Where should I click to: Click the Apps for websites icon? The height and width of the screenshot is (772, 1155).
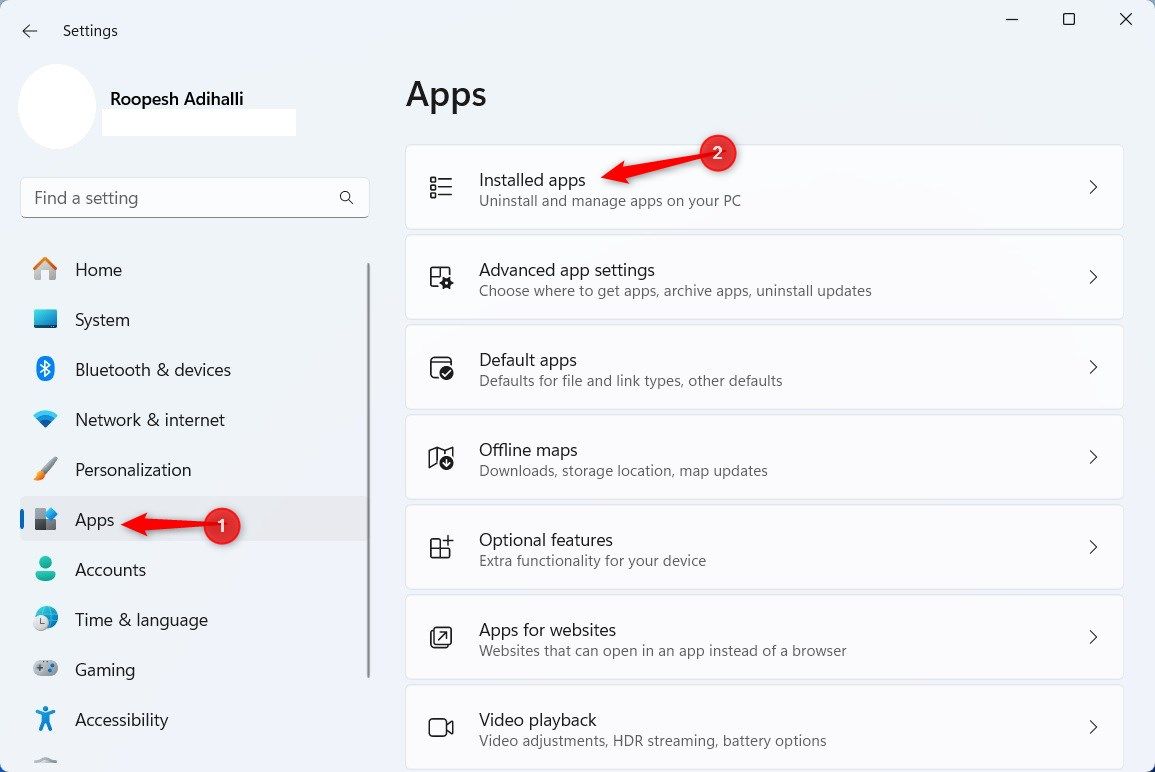click(440, 637)
